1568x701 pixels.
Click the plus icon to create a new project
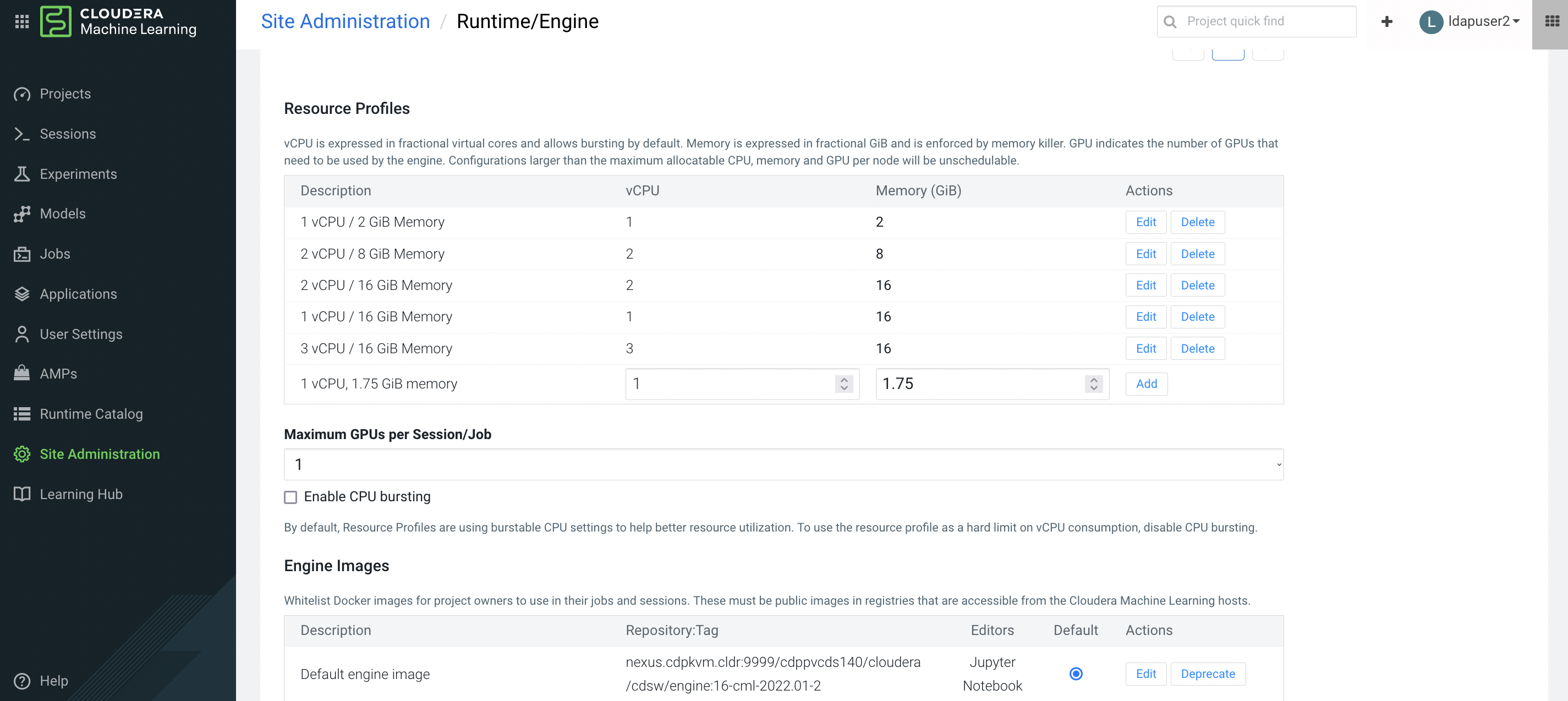pyautogui.click(x=1386, y=21)
